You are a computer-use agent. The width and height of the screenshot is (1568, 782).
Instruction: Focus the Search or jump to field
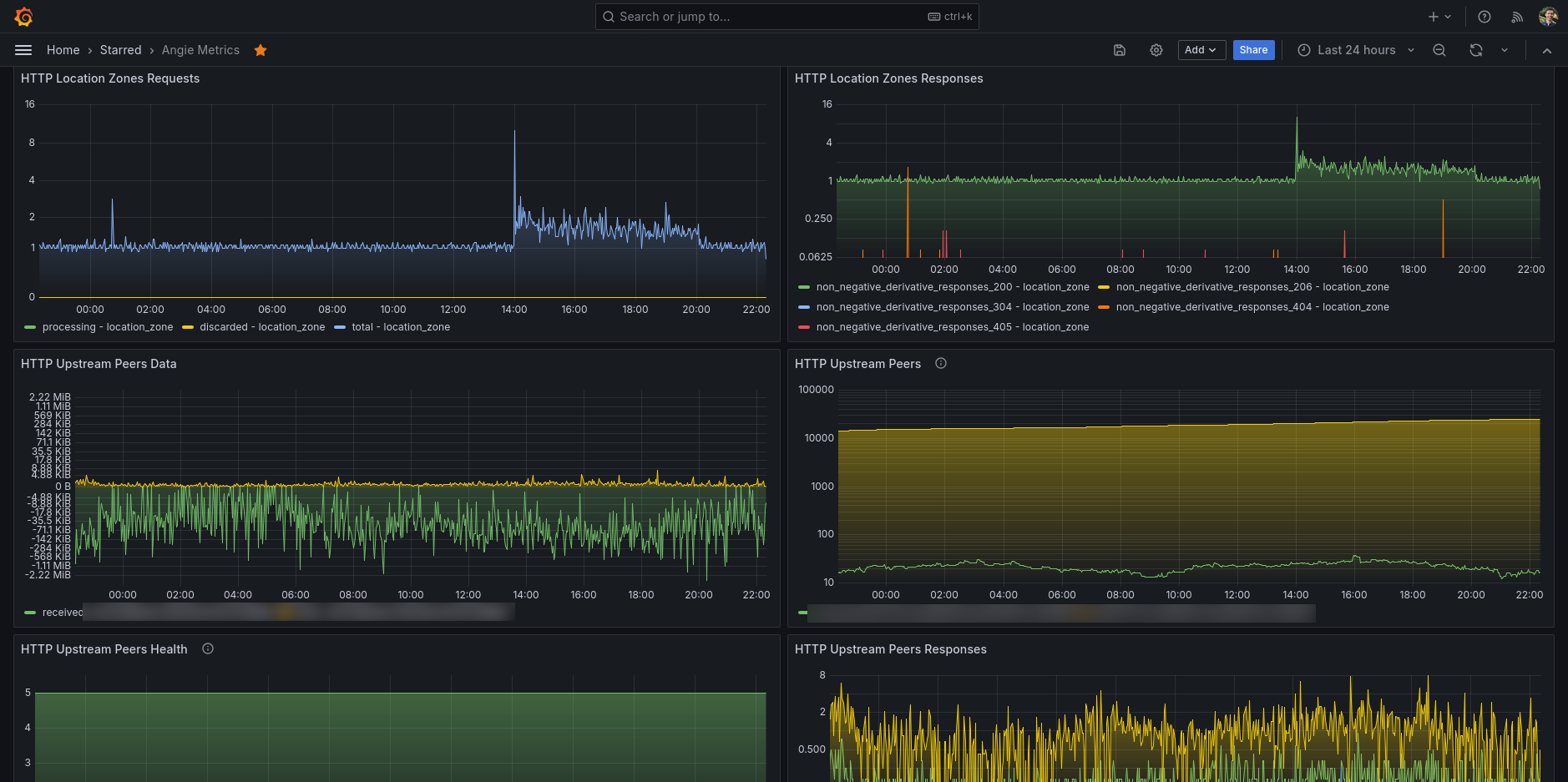coord(785,17)
